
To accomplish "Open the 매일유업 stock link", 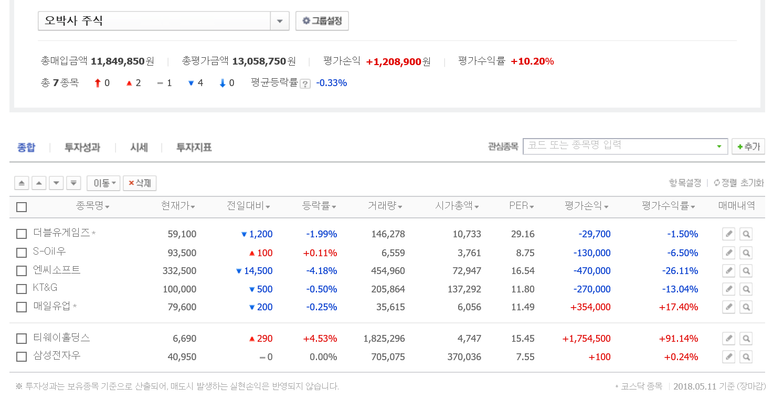I will (x=52, y=306).
